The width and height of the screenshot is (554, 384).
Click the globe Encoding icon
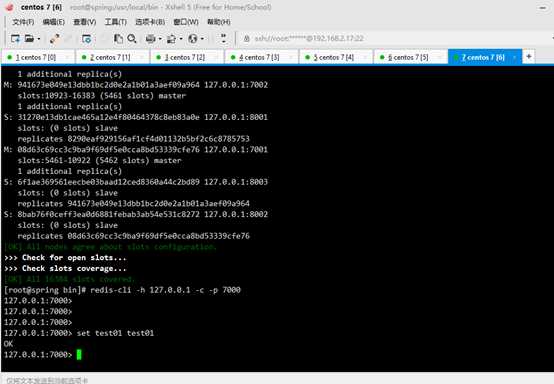coord(193,39)
